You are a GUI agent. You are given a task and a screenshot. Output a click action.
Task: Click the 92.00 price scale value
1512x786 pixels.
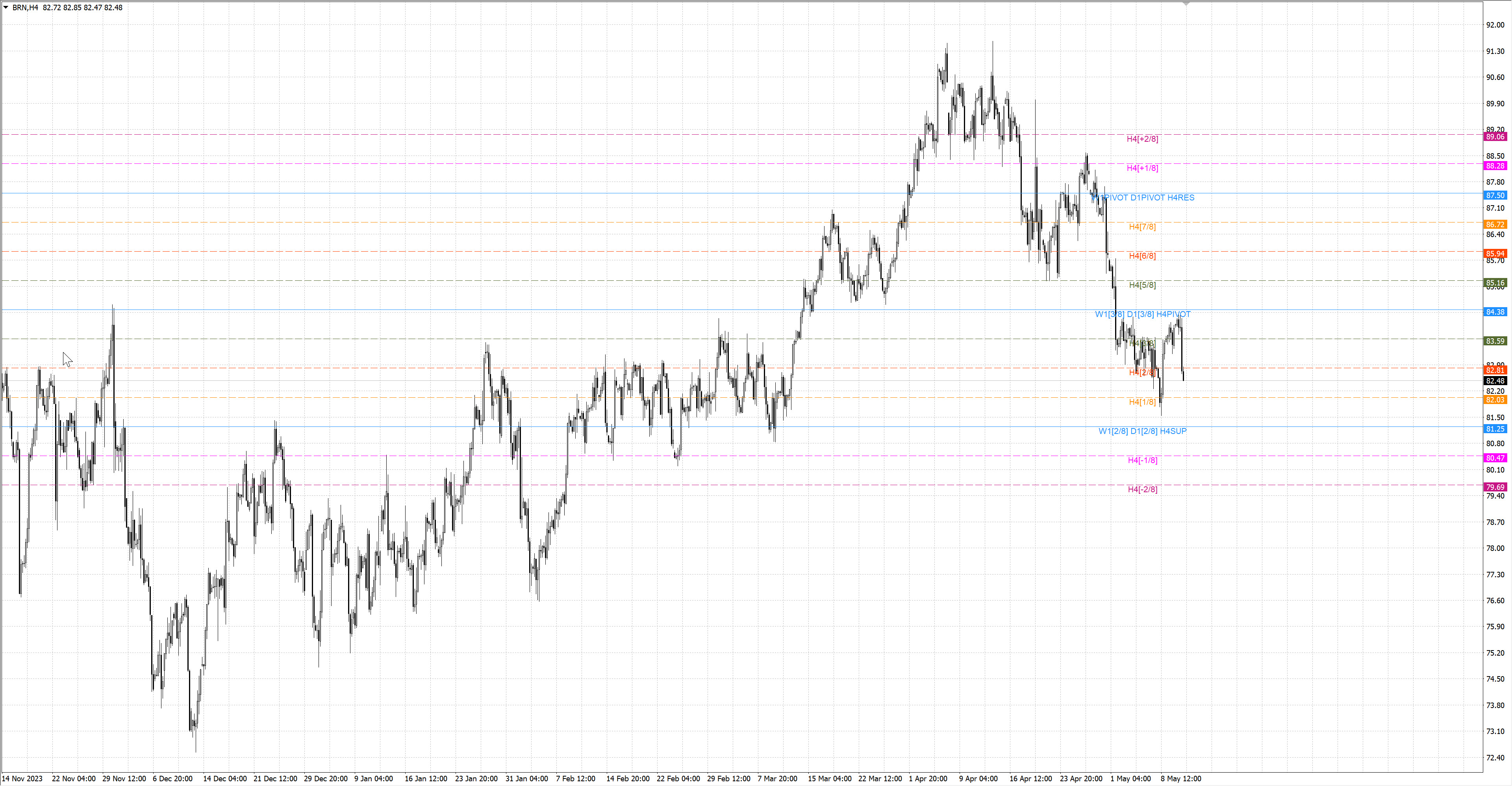tap(1495, 25)
